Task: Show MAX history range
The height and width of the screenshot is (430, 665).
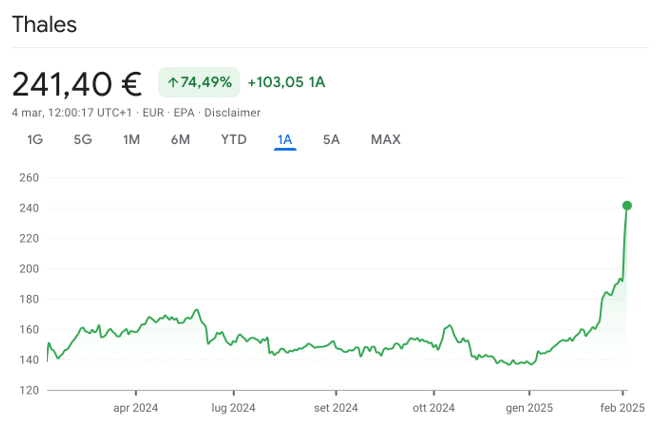Action: coord(386,140)
